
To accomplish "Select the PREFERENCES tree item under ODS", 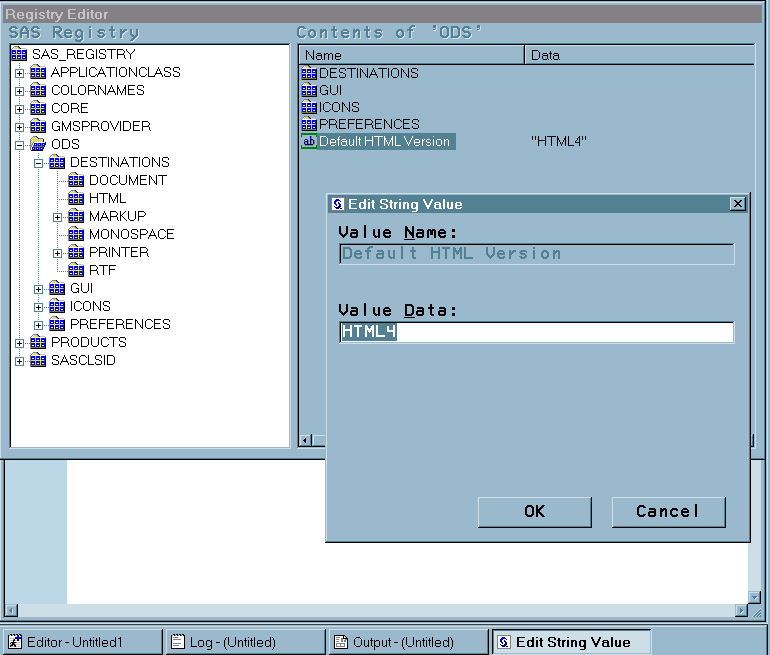I will [x=119, y=324].
